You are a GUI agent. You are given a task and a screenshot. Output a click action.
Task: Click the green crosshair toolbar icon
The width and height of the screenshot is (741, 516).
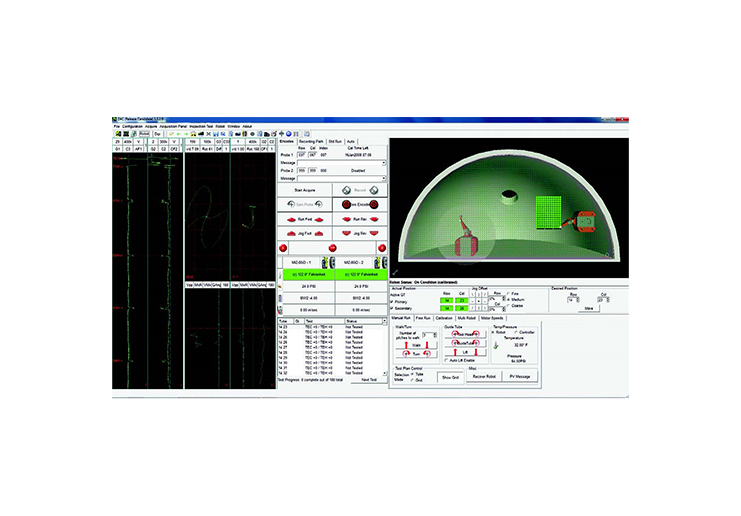[x=281, y=134]
